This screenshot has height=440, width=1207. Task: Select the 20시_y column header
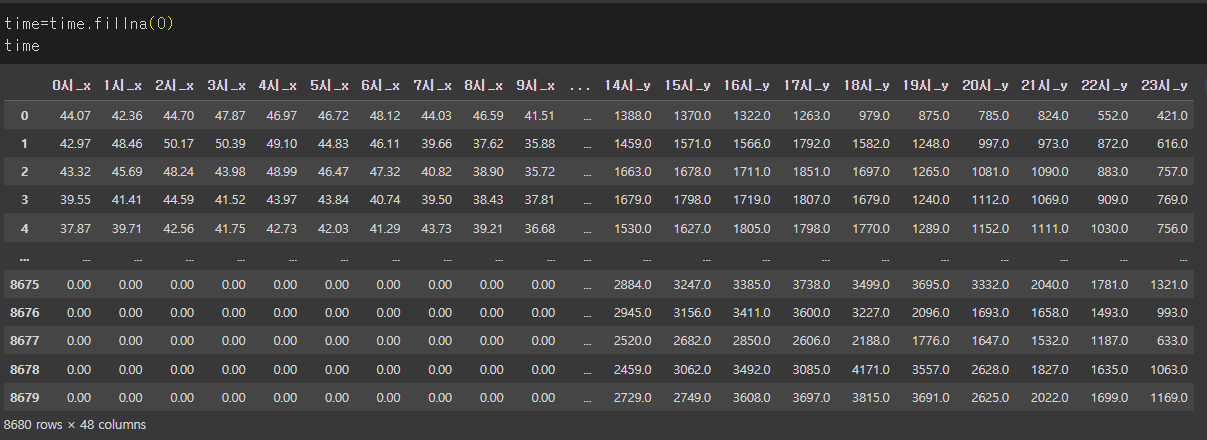985,86
